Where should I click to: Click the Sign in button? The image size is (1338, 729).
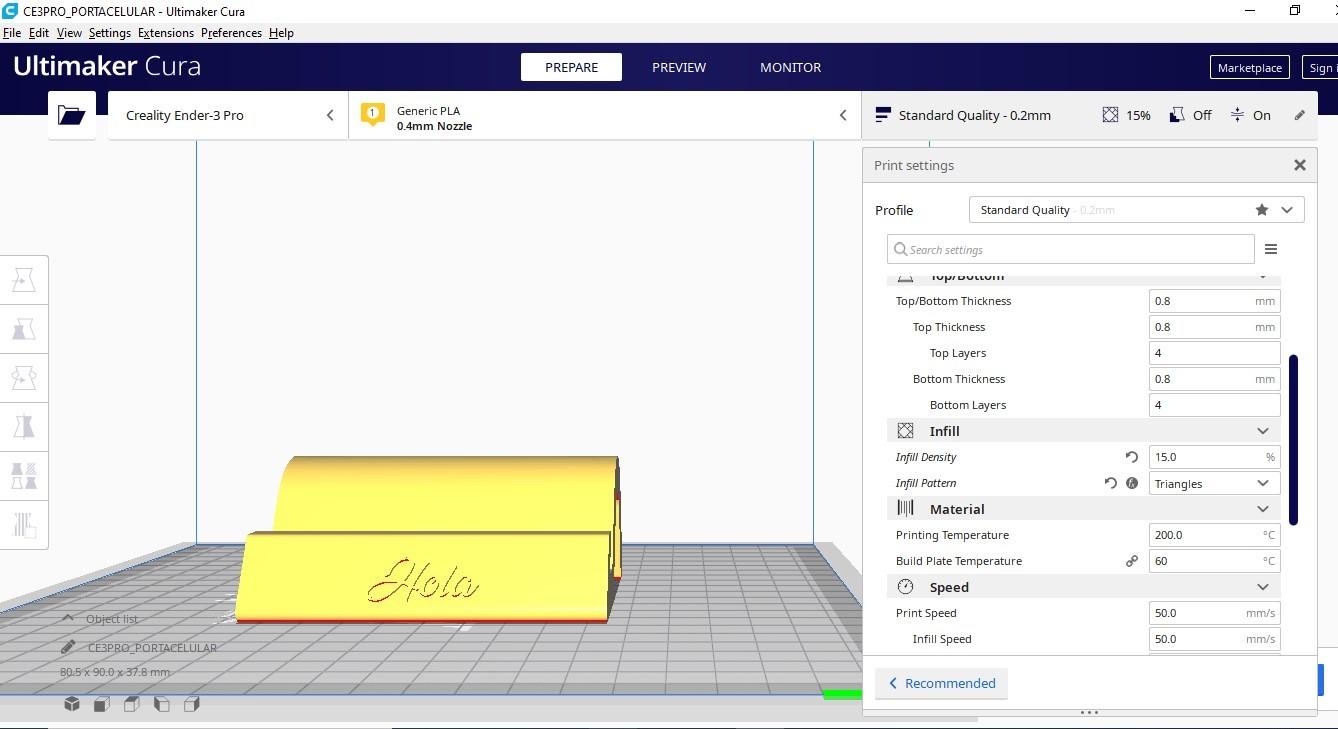[x=1320, y=67]
